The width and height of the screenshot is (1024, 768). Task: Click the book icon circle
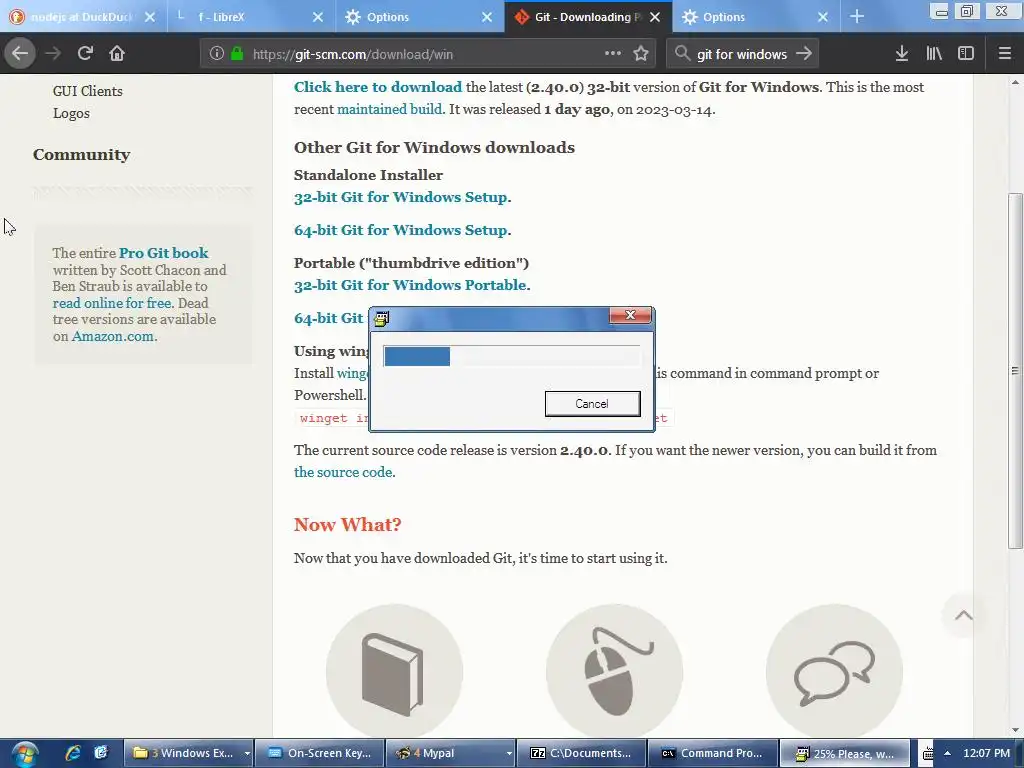(x=394, y=672)
